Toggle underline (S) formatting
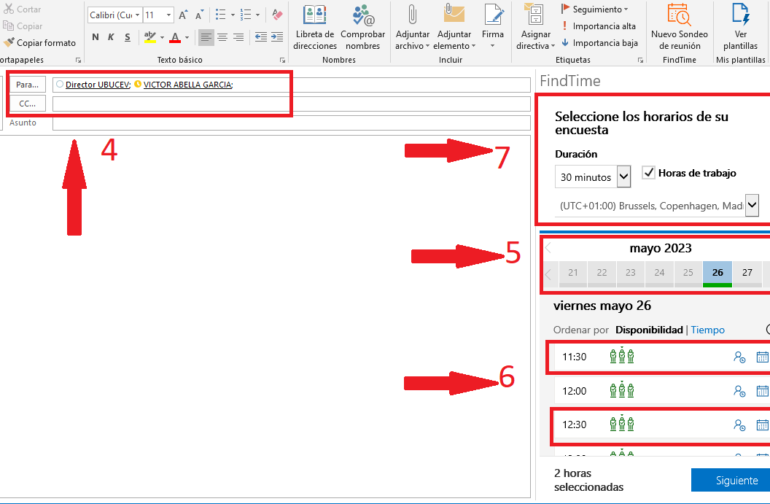The width and height of the screenshot is (770, 504). tap(127, 37)
